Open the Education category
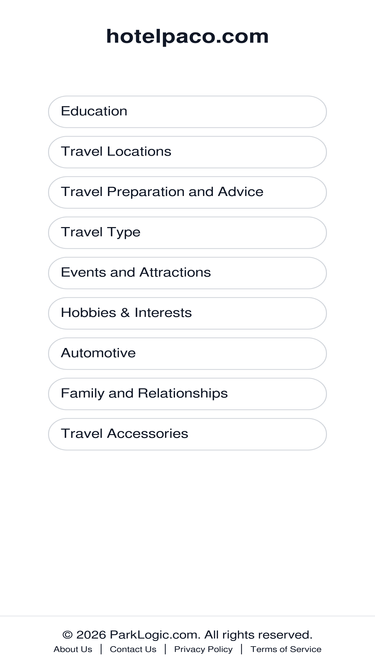 [187, 111]
